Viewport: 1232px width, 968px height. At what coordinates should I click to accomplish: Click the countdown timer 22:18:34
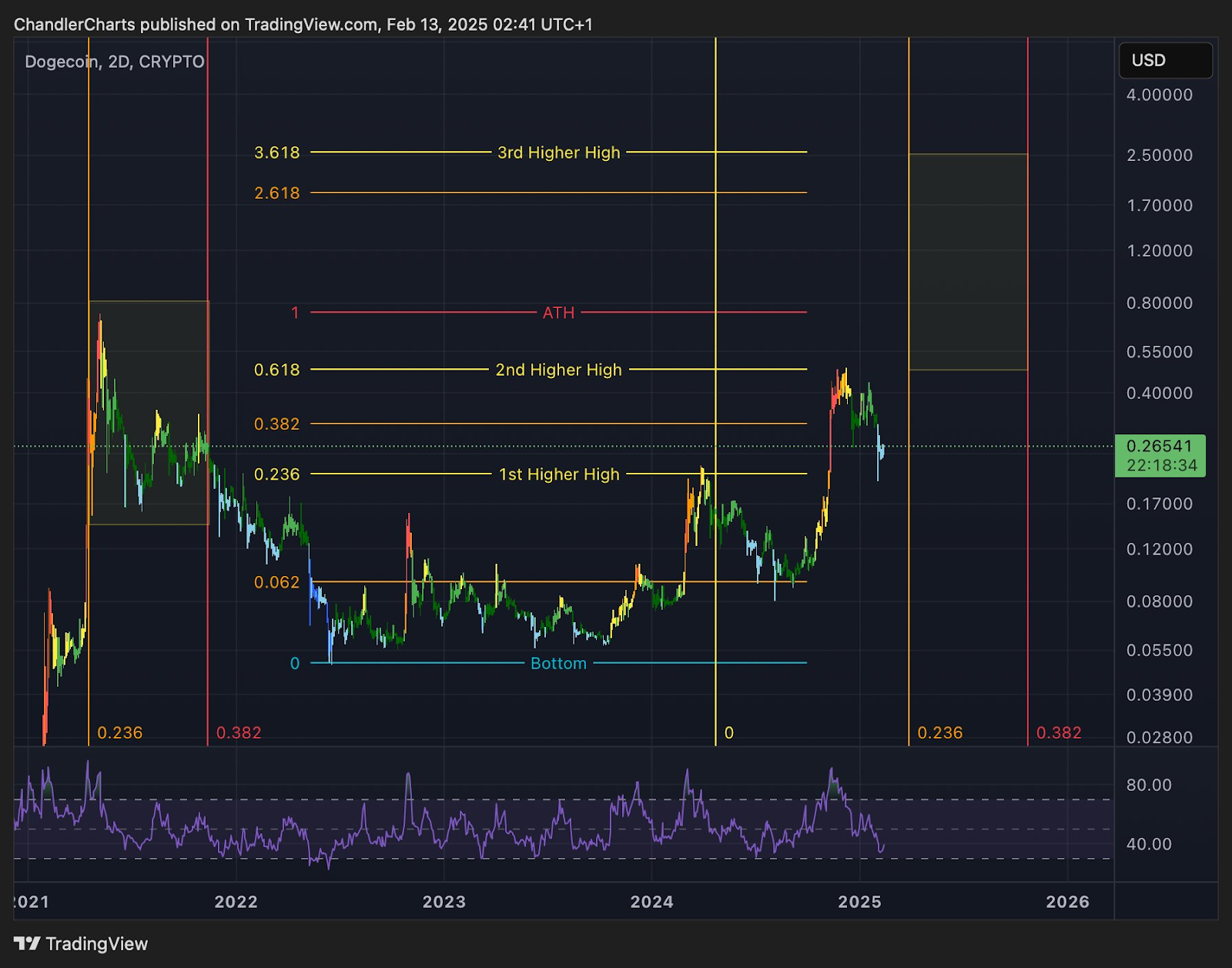point(1161,465)
